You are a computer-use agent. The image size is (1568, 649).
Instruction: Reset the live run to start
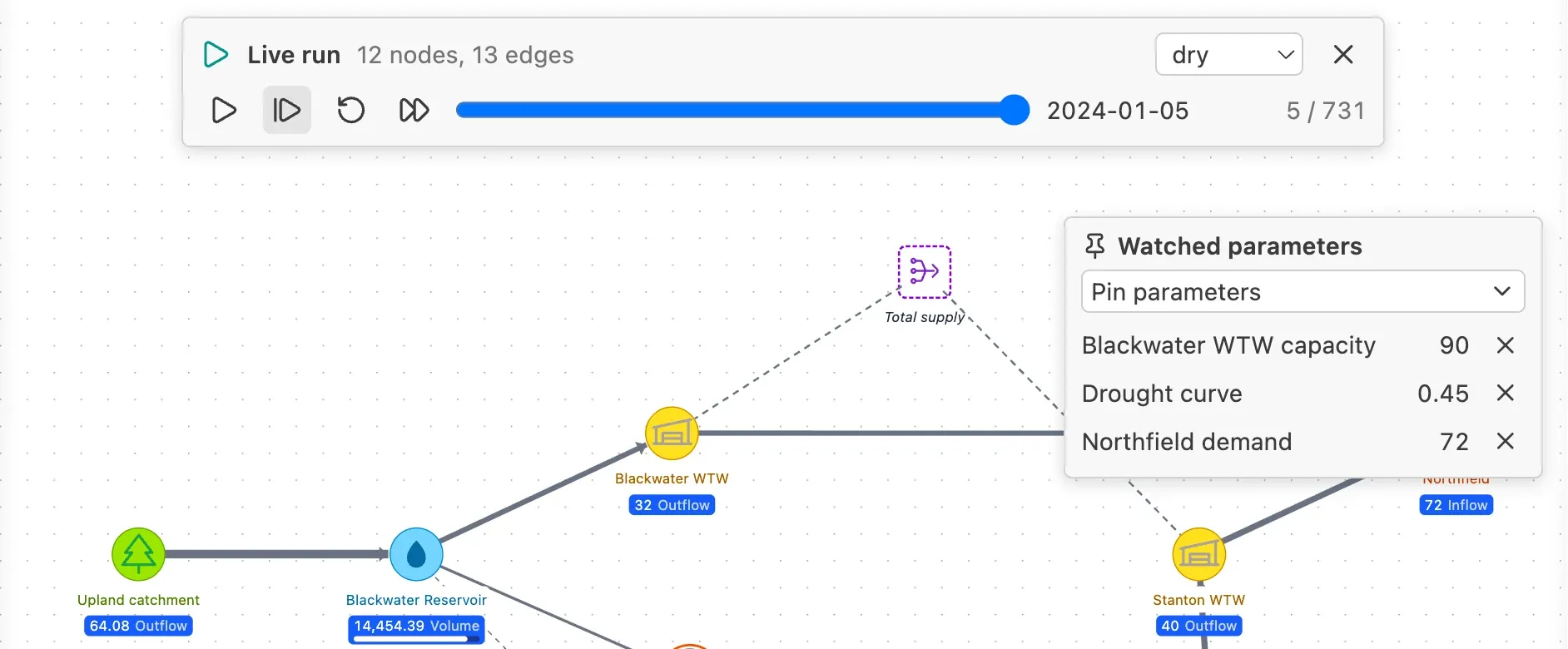[x=350, y=110]
